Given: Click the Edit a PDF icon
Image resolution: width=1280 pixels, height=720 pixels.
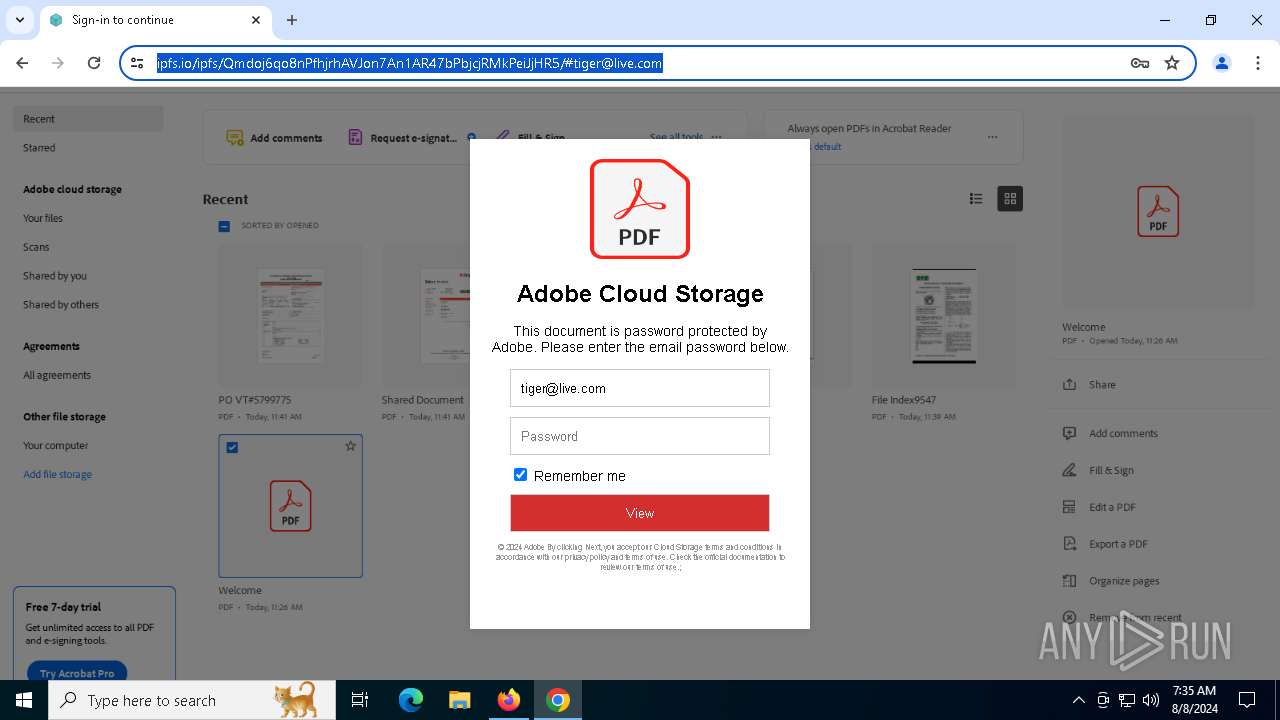Looking at the screenshot, I should pyautogui.click(x=1069, y=507).
